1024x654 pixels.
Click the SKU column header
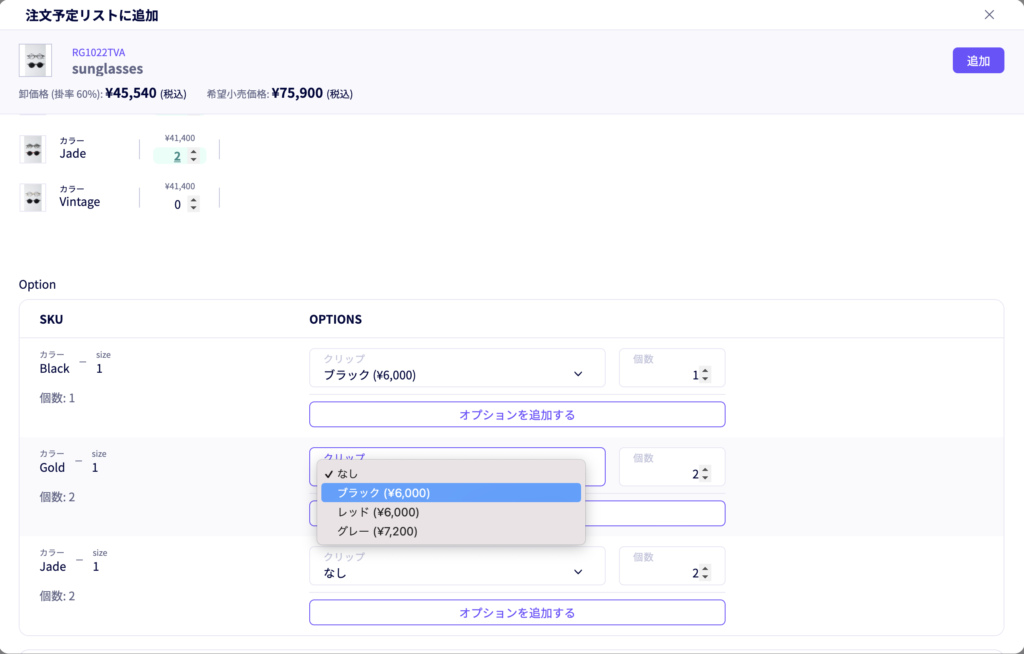(x=52, y=319)
